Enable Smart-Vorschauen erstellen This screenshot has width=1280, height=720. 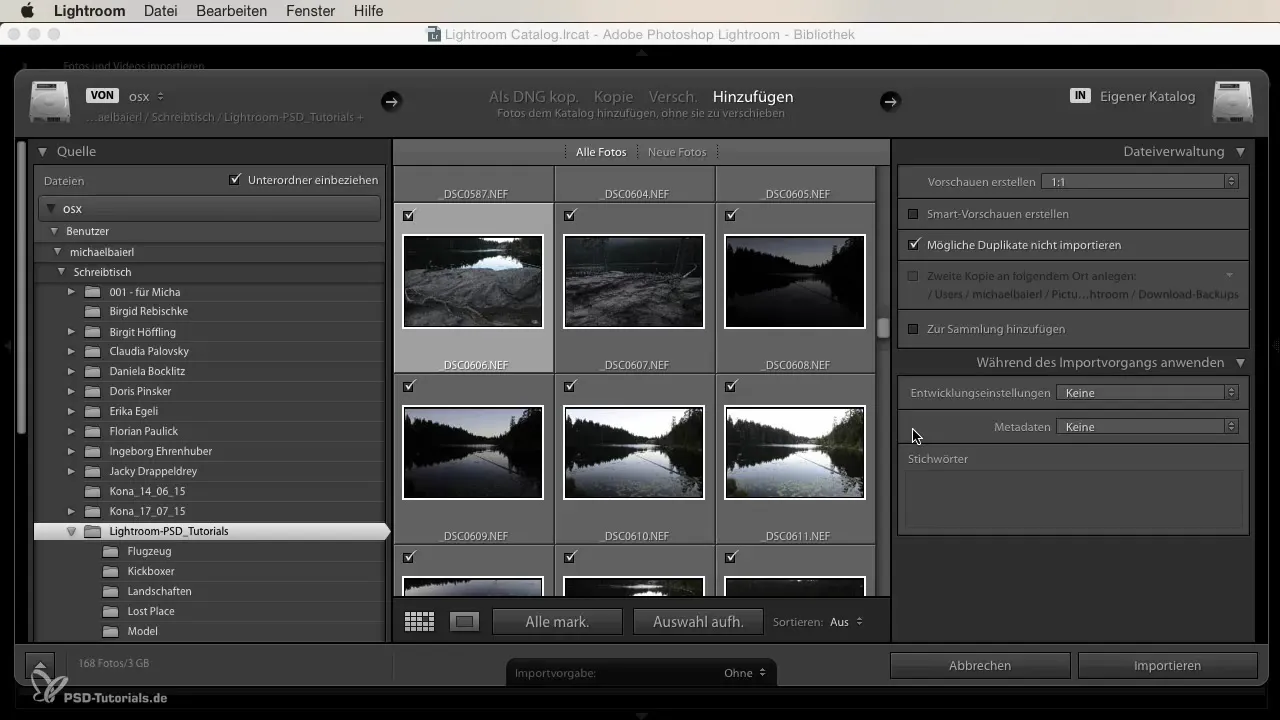913,214
